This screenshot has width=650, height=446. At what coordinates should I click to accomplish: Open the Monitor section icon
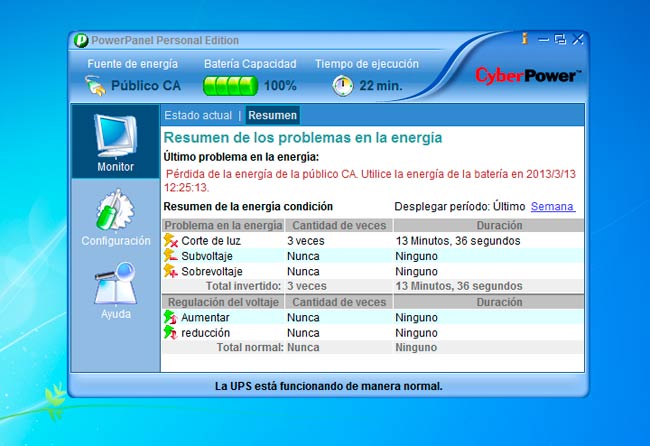pos(116,137)
